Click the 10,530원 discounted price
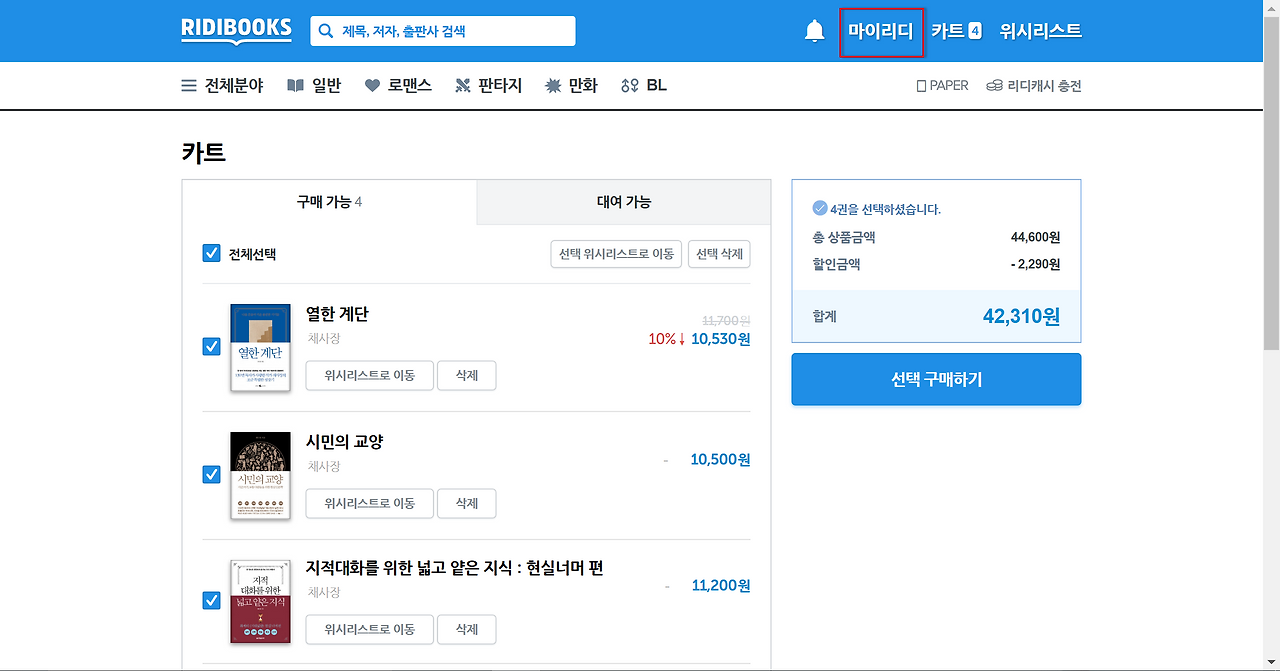 [x=721, y=339]
